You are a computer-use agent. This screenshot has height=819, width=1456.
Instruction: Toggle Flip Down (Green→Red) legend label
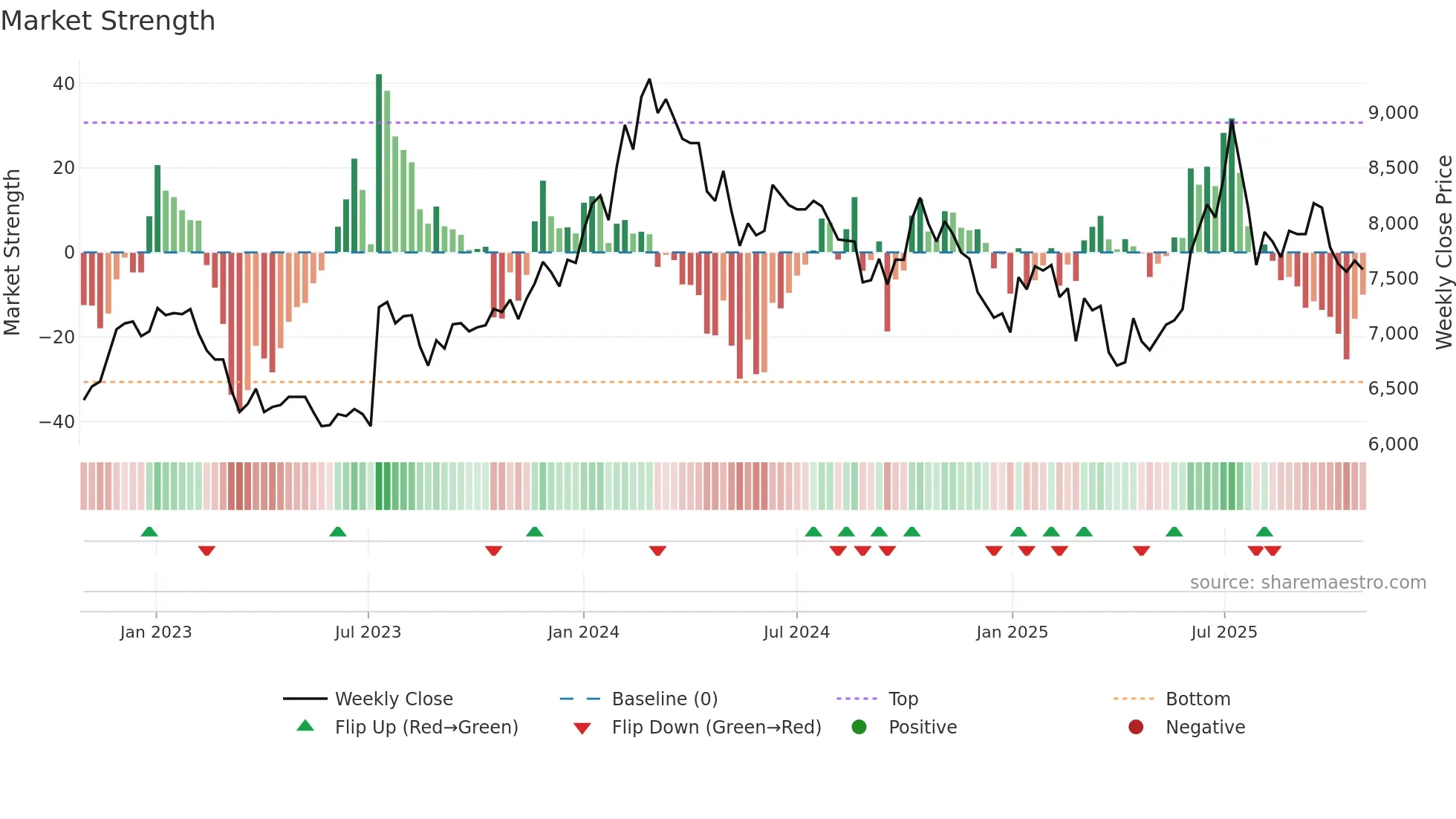click(717, 727)
